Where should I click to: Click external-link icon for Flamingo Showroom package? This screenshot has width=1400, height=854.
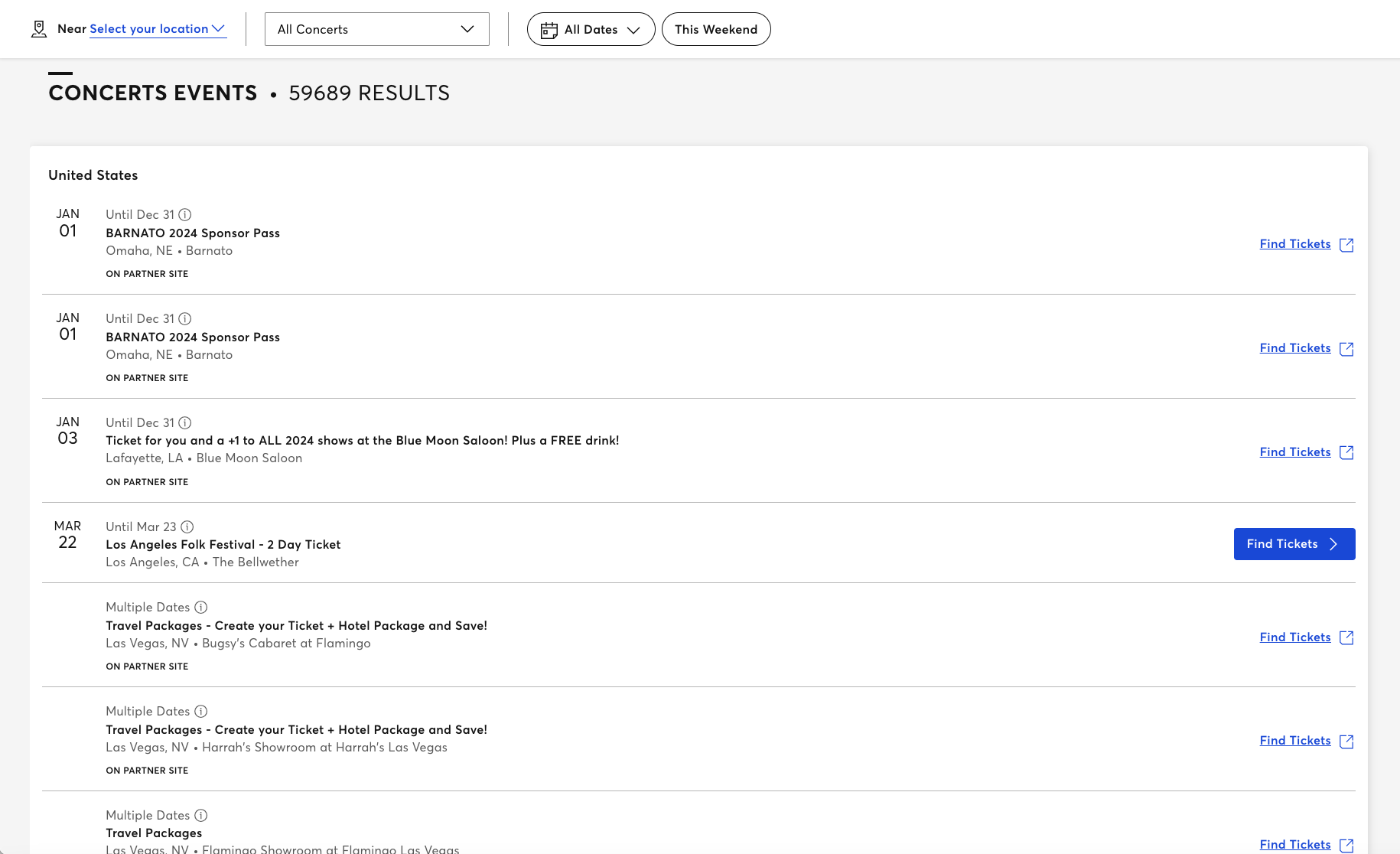coord(1347,846)
